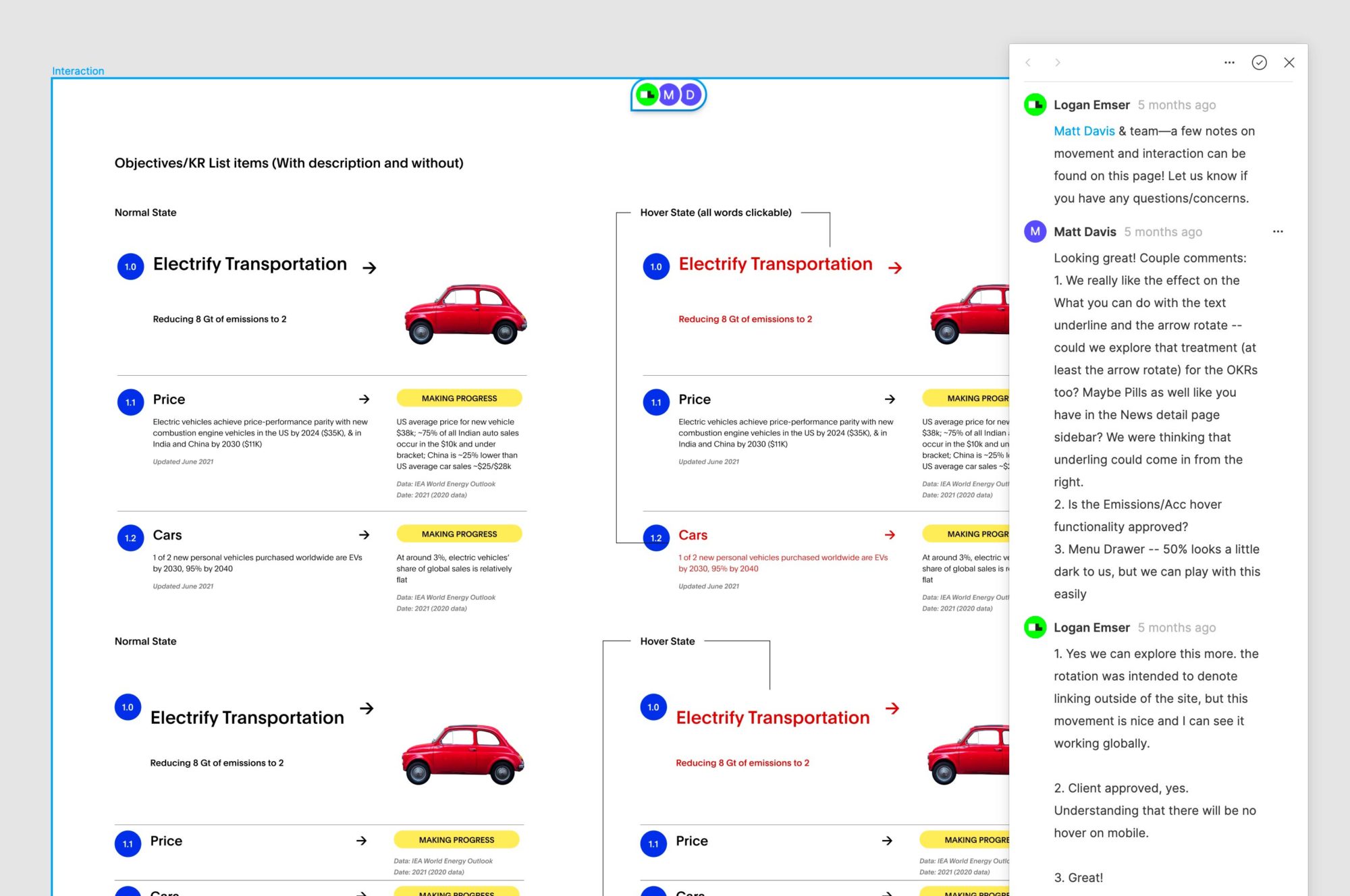
Task: Select the comment pin avatar cluster
Action: pos(668,95)
